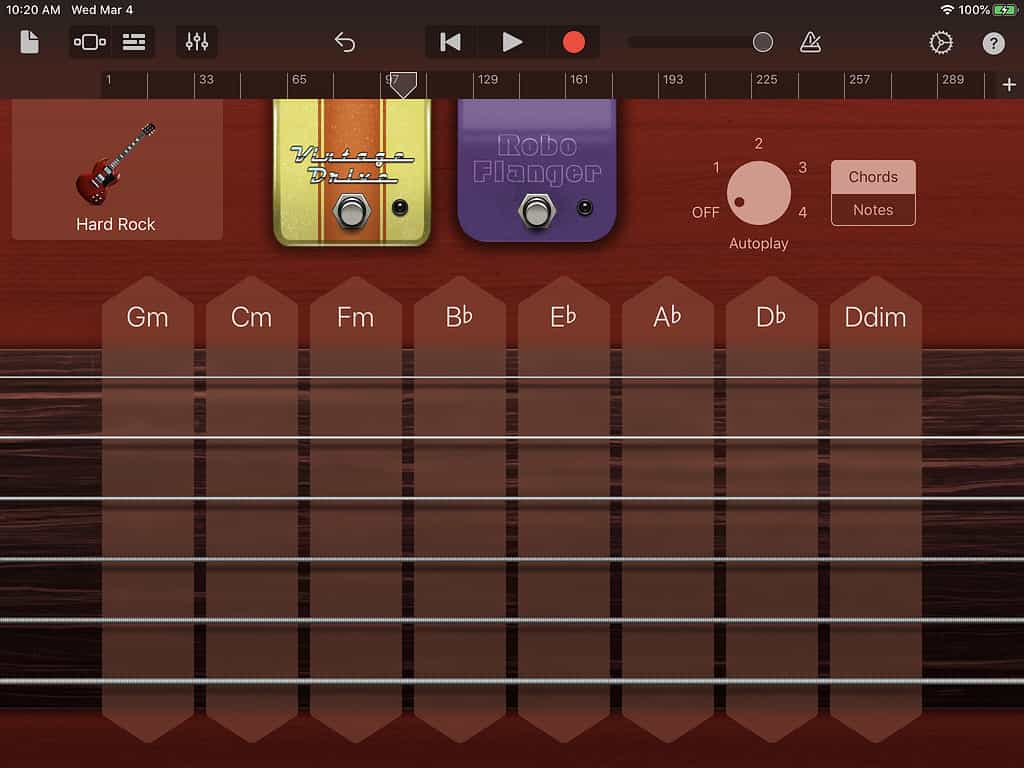Add song section with the plus button

[1009, 85]
